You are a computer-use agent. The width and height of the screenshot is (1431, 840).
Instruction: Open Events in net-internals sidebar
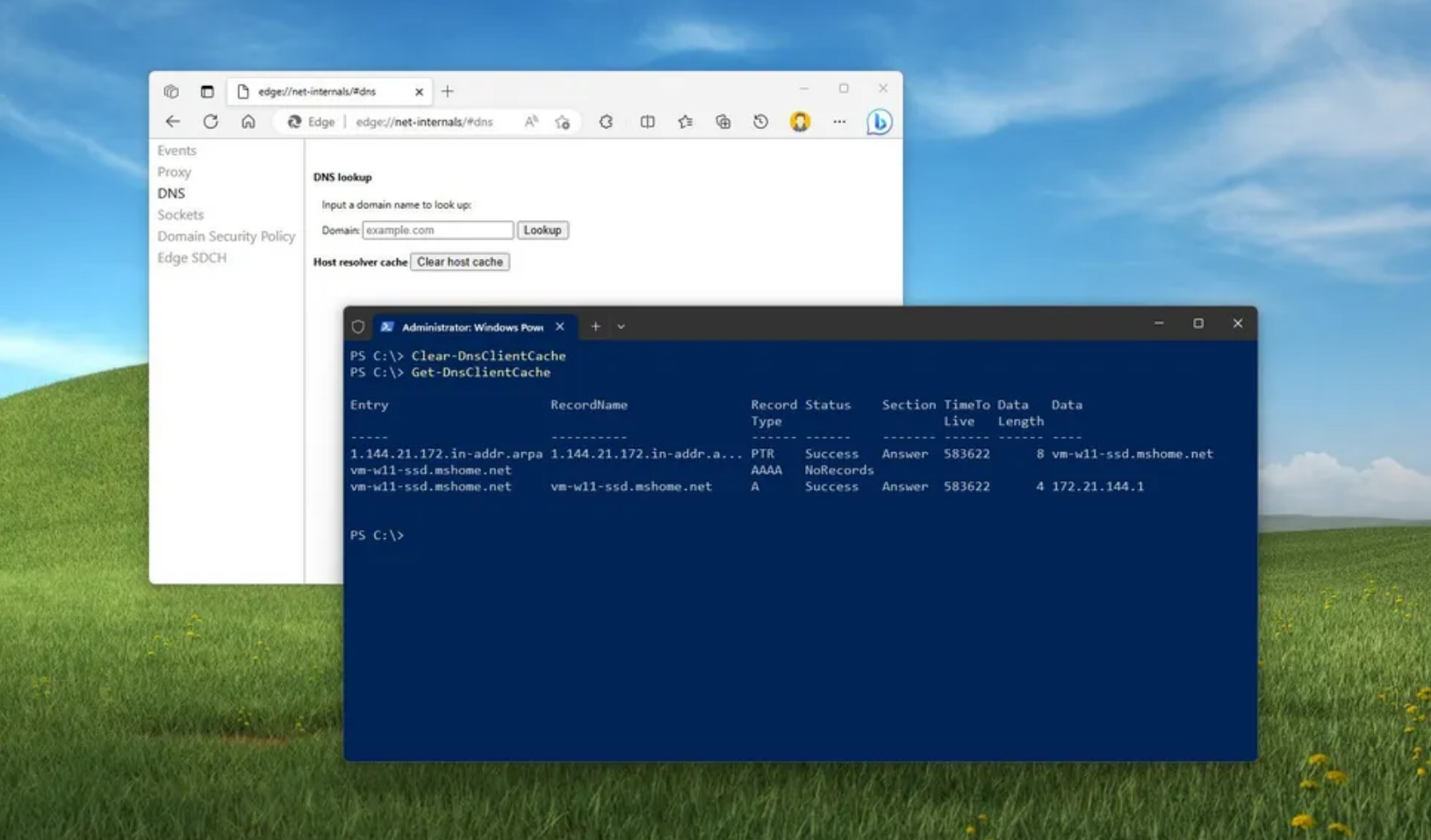click(x=176, y=150)
